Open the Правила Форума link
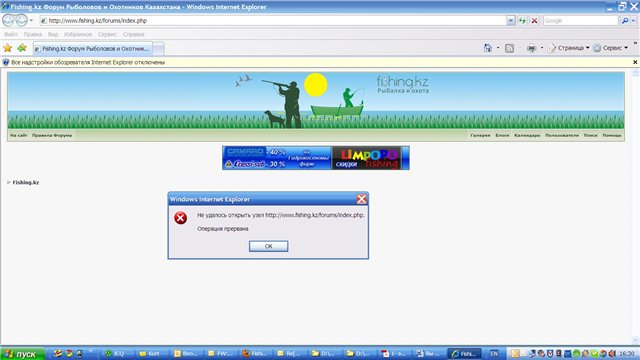The width and height of the screenshot is (640, 360). point(52,135)
